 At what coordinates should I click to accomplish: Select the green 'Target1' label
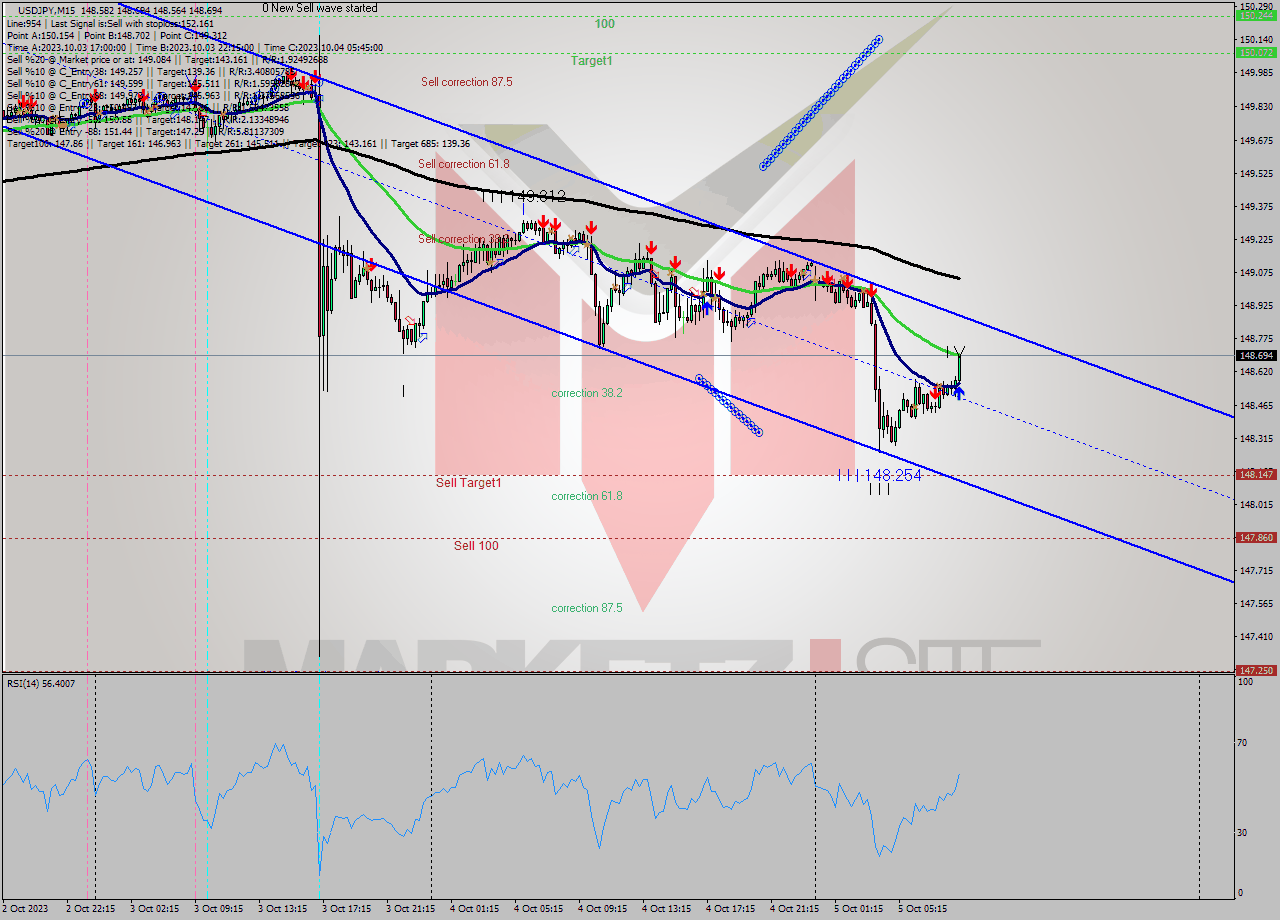point(592,60)
